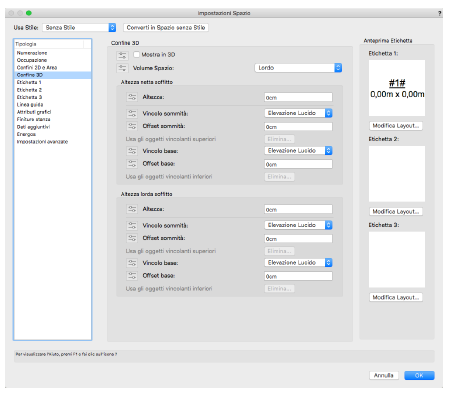Select Dati aggiuntivi in the list
The width and height of the screenshot is (450, 394).
coord(52,127)
